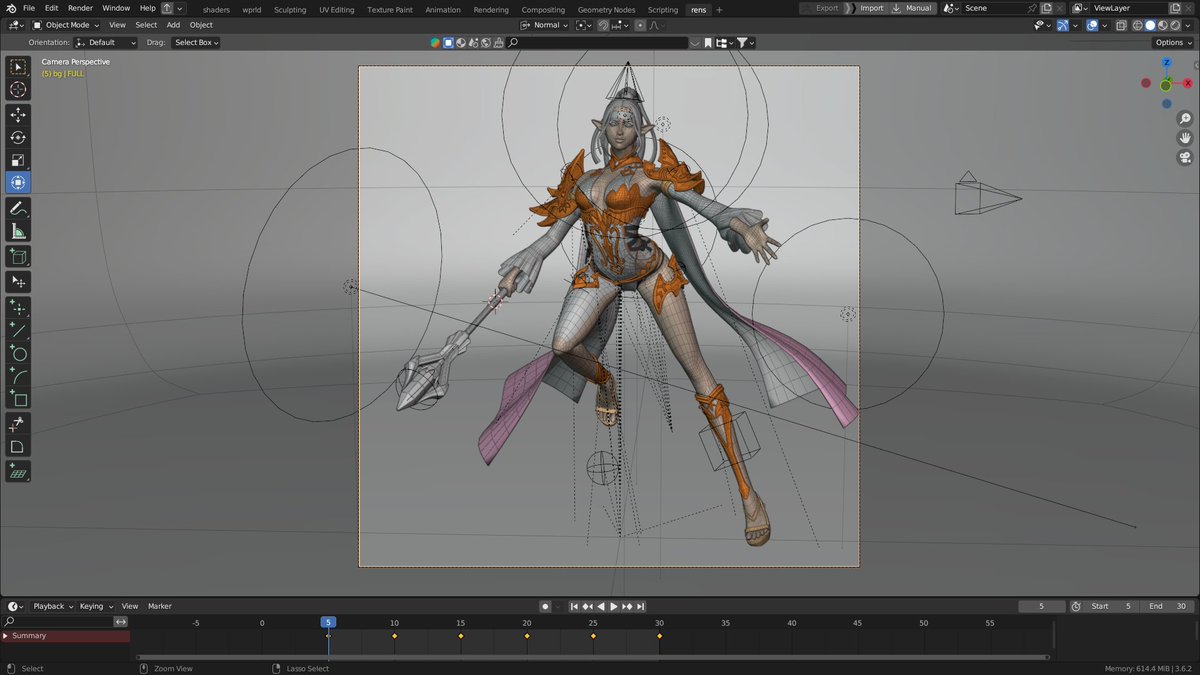Switch to the UV Editing workspace tab
Screen dimensions: 1200x675
pos(337,9)
